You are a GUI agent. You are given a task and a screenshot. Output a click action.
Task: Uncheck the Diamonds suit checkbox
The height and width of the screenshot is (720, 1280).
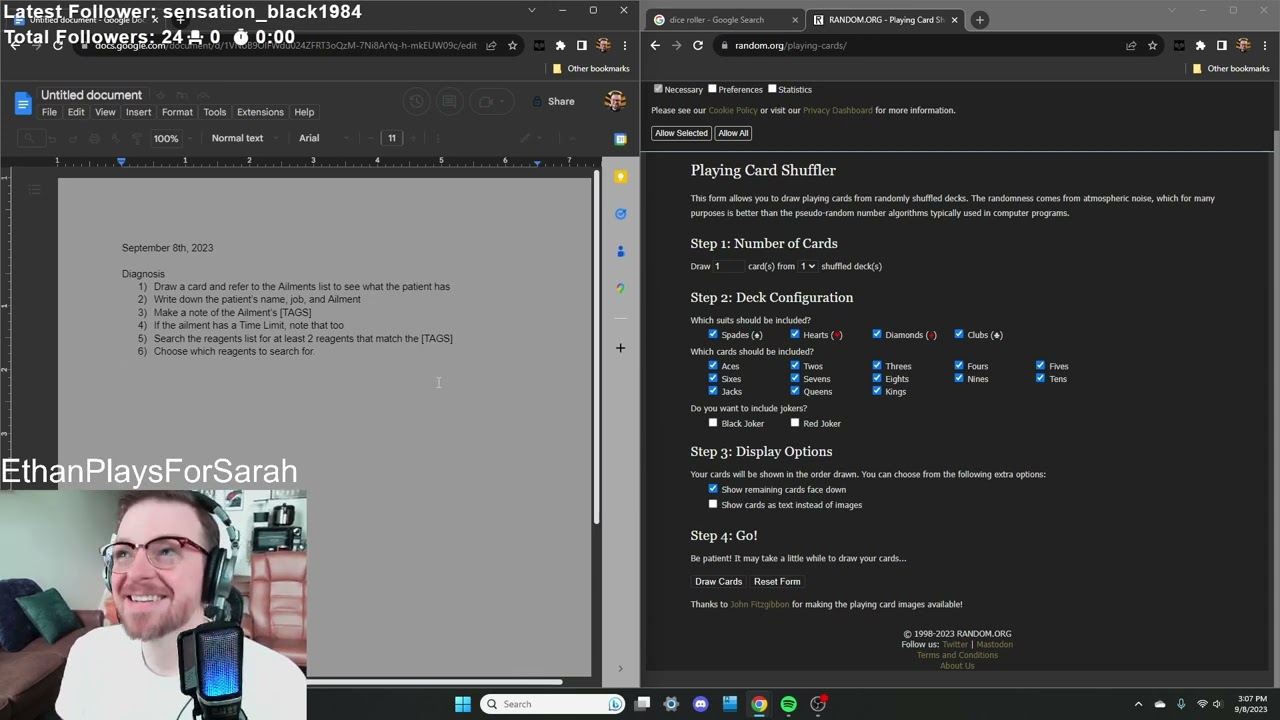[877, 334]
